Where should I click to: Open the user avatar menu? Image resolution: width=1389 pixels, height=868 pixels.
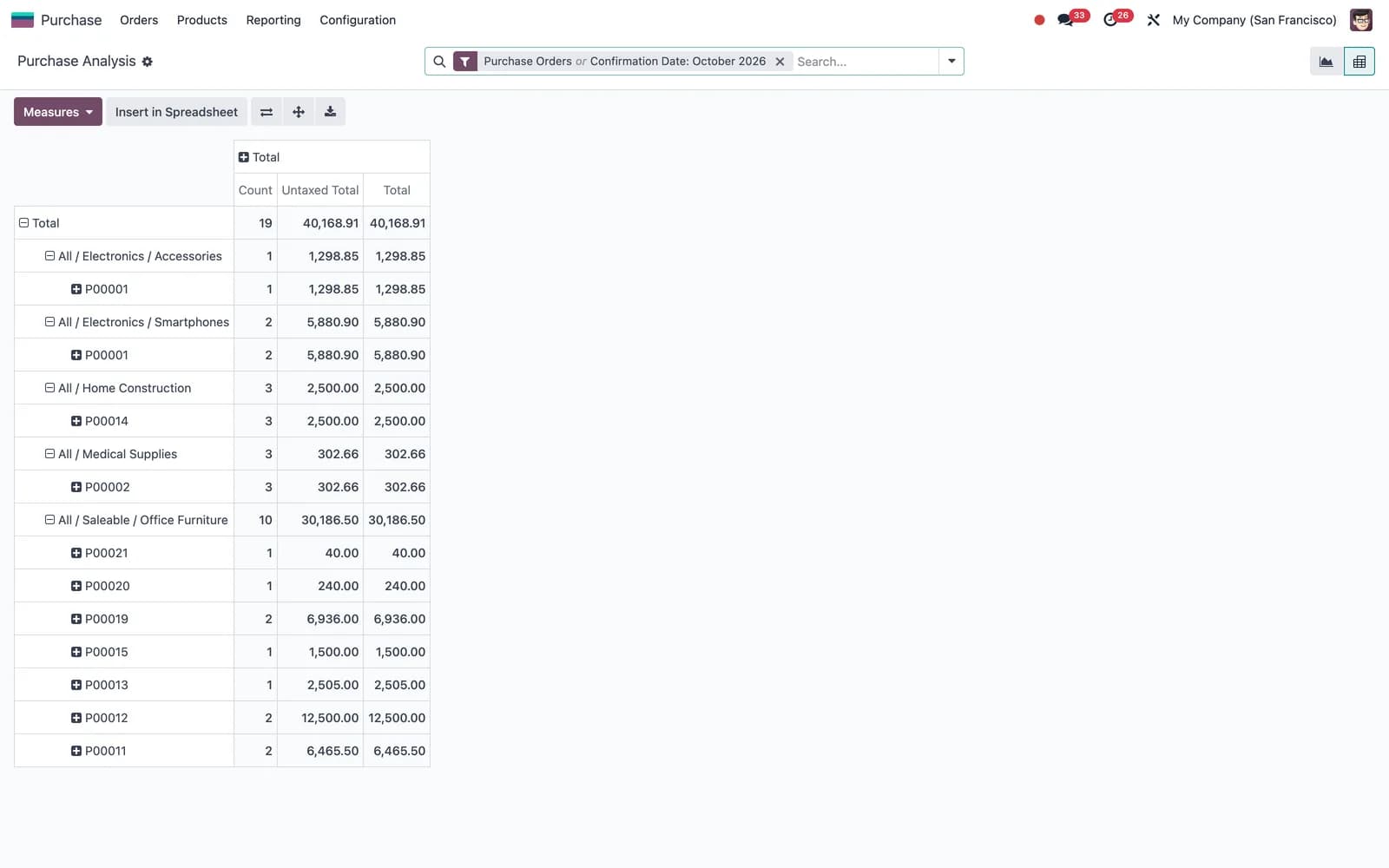1361,20
